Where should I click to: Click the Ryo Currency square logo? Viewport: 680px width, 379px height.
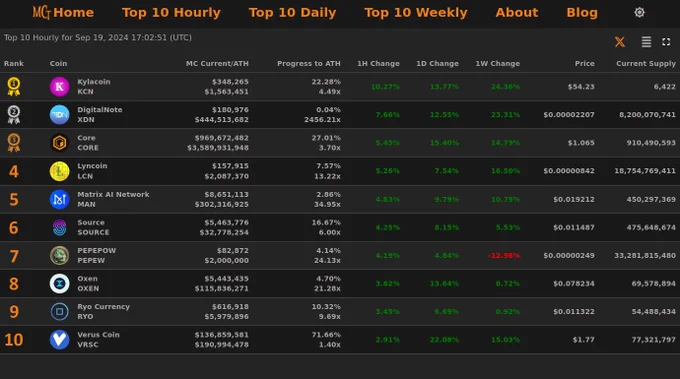(59, 311)
